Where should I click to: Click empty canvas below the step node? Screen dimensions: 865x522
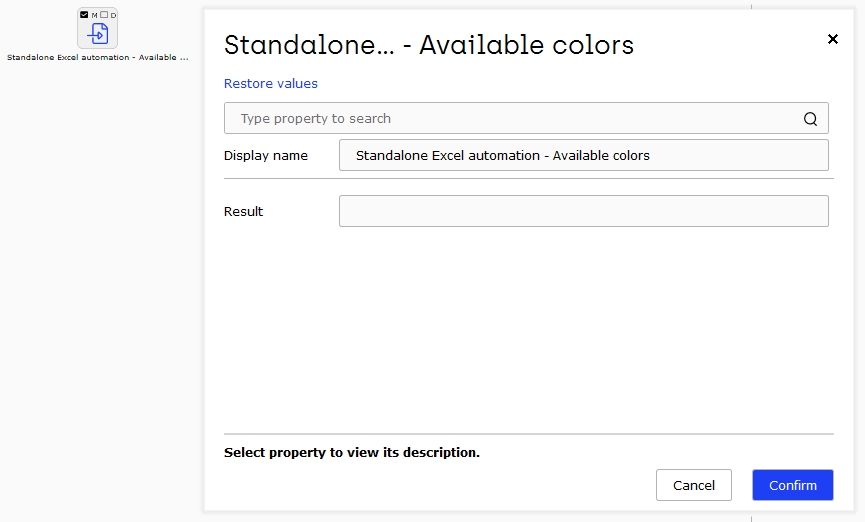click(99, 276)
